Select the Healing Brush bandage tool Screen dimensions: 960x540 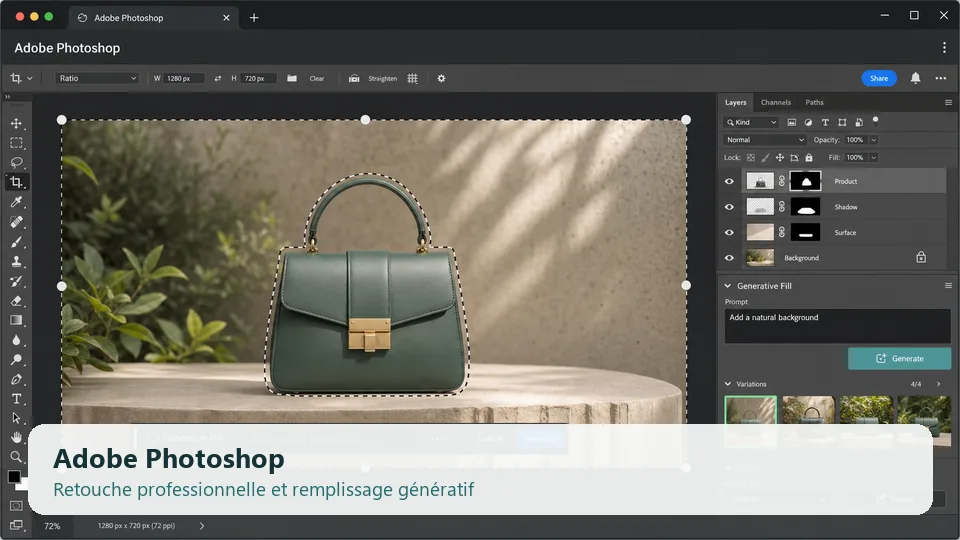pos(17,222)
